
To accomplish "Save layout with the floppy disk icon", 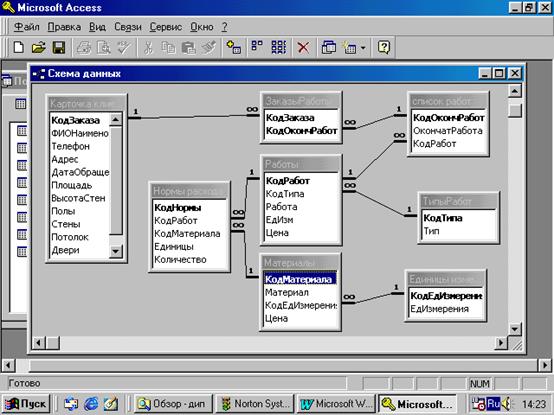I will 59,47.
